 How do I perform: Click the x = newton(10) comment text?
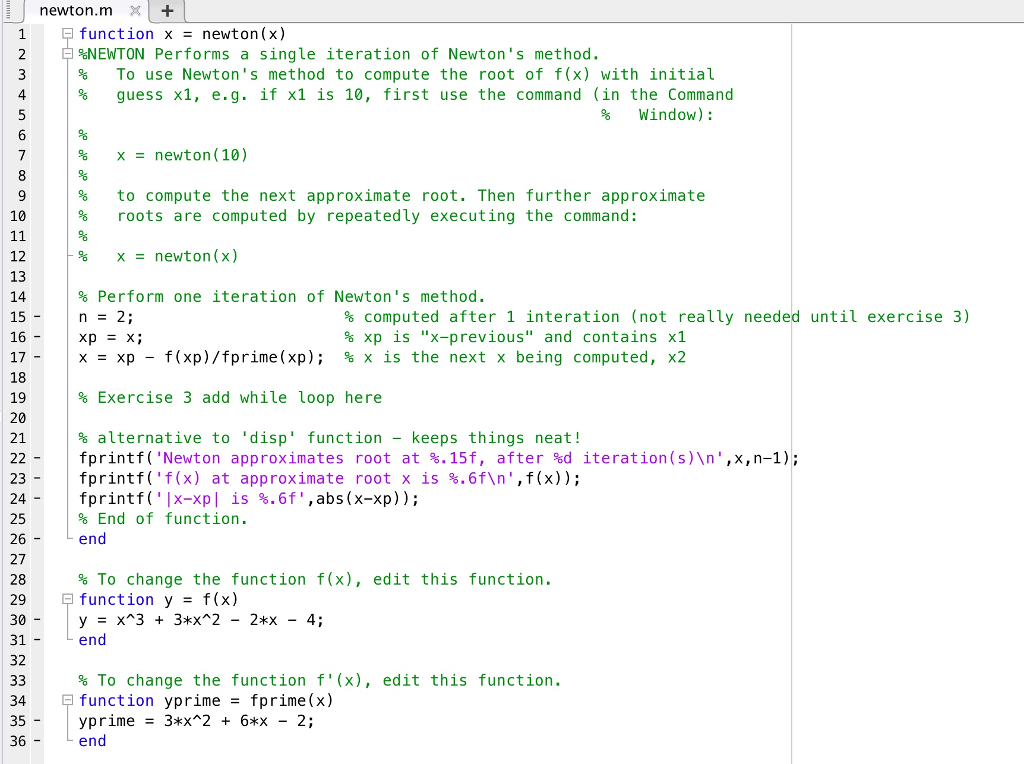(x=182, y=155)
